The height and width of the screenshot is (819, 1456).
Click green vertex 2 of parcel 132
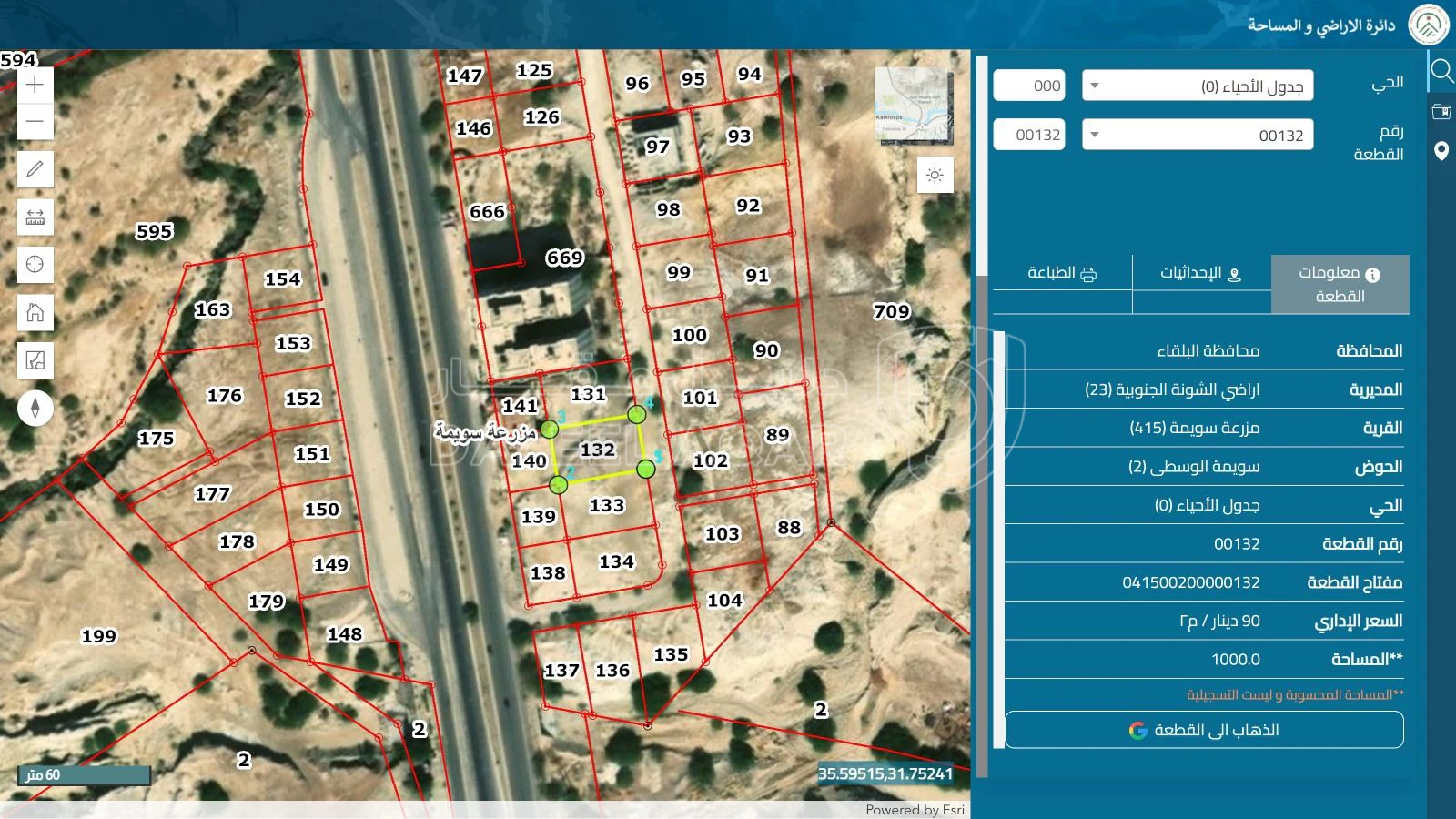pos(559,485)
